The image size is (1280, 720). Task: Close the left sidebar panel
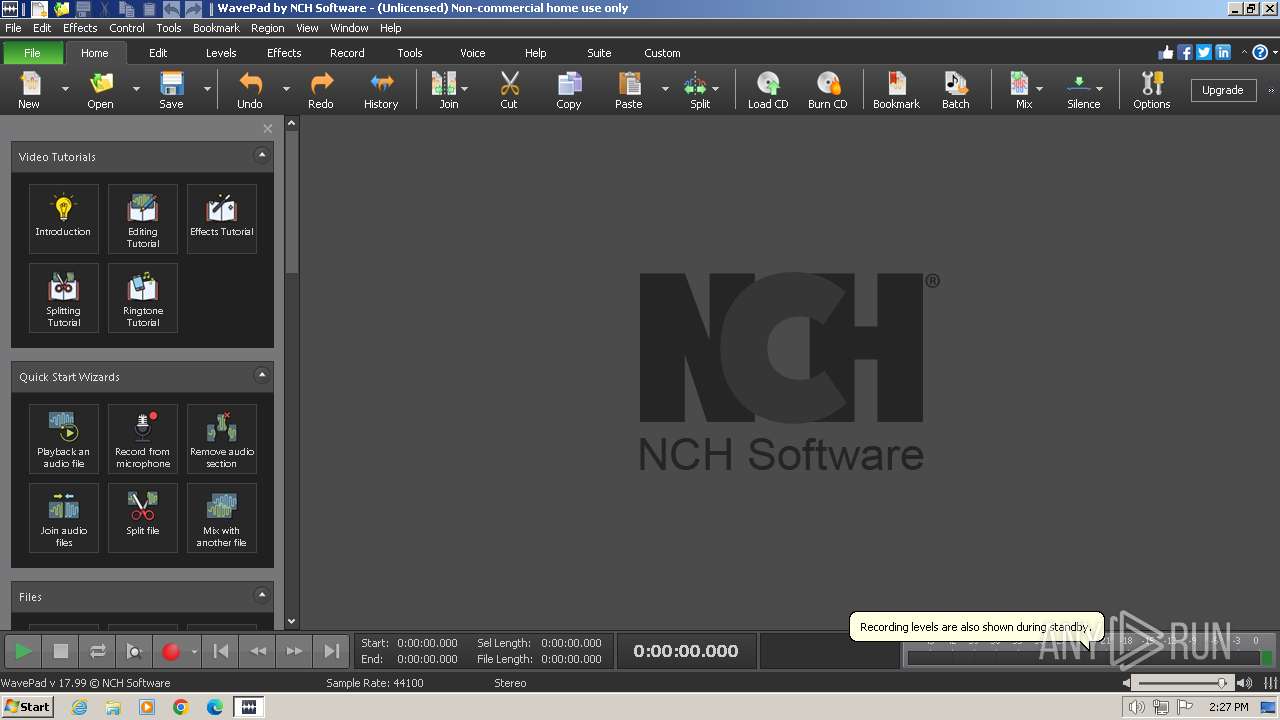(x=267, y=128)
